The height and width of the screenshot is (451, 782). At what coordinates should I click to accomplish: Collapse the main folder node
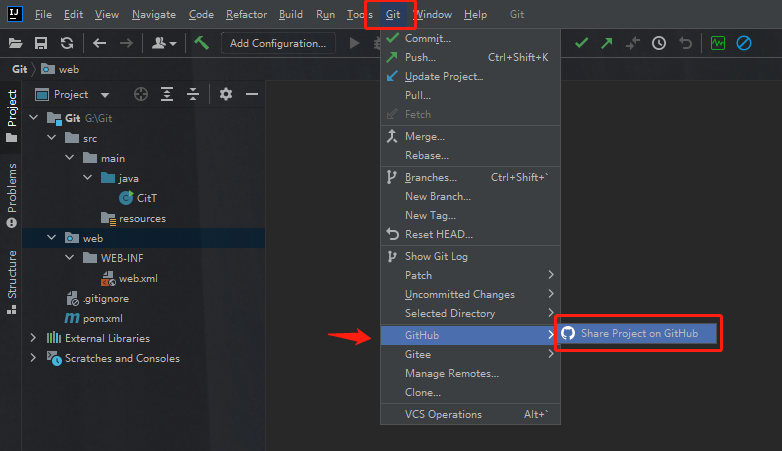70,158
